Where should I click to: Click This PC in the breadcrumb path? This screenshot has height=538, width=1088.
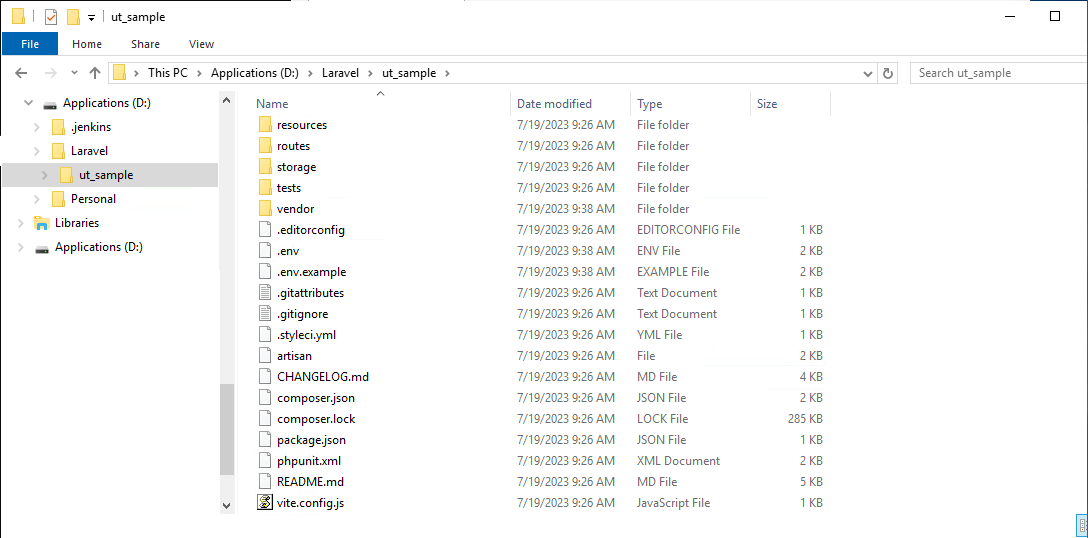[168, 73]
